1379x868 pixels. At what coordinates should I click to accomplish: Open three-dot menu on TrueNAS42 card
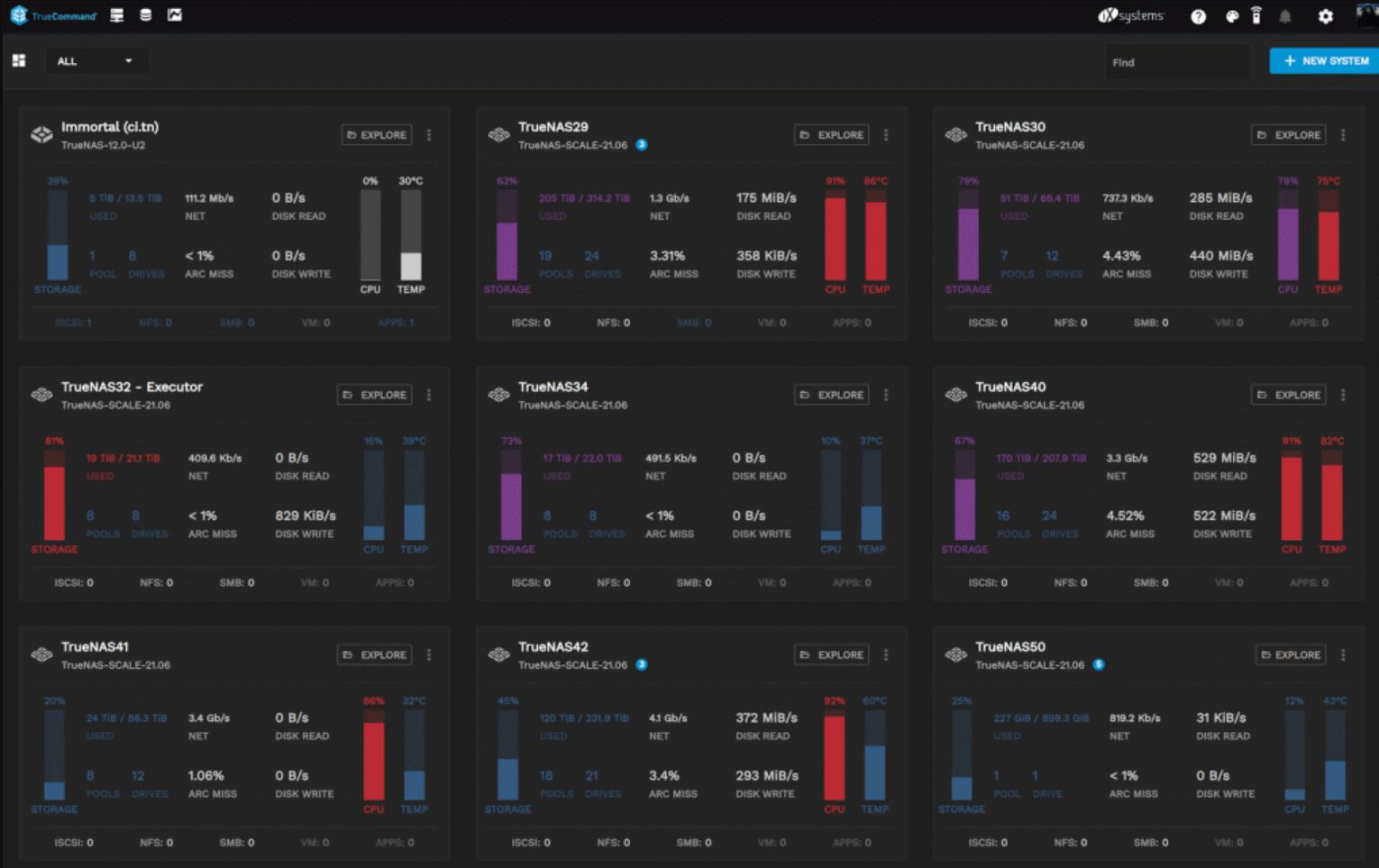tap(886, 655)
